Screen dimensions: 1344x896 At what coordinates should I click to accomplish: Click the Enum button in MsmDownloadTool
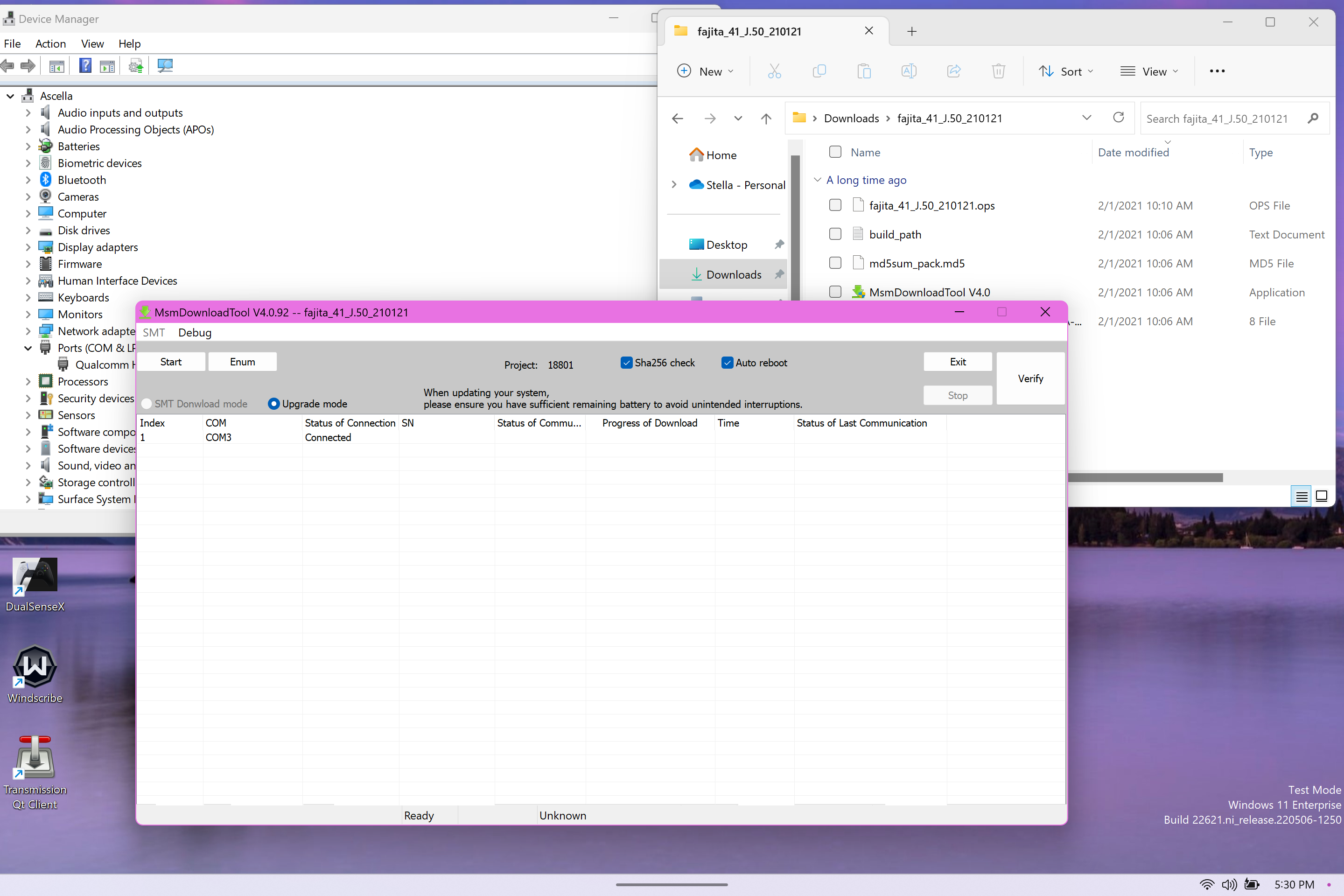243,362
